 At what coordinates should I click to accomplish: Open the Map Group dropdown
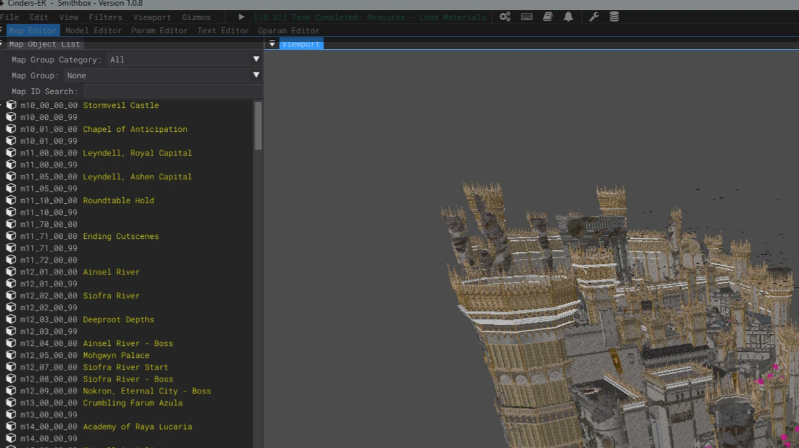coord(162,75)
